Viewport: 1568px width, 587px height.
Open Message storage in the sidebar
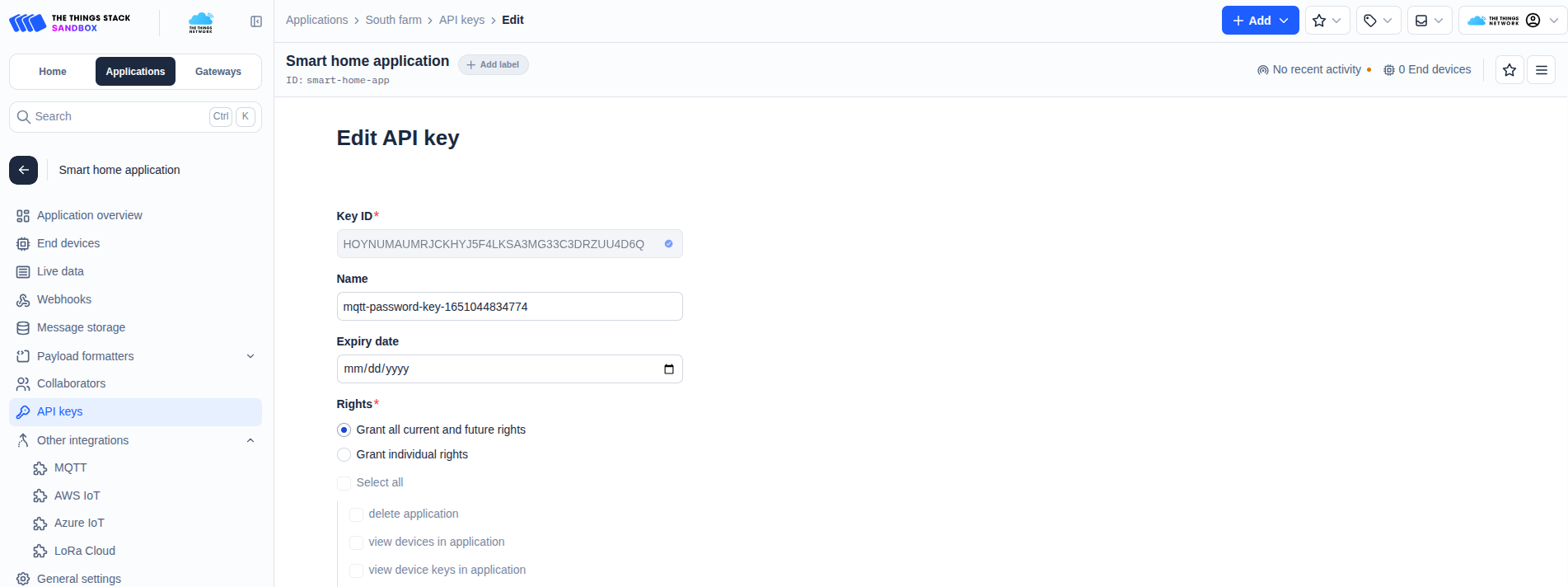(135, 327)
